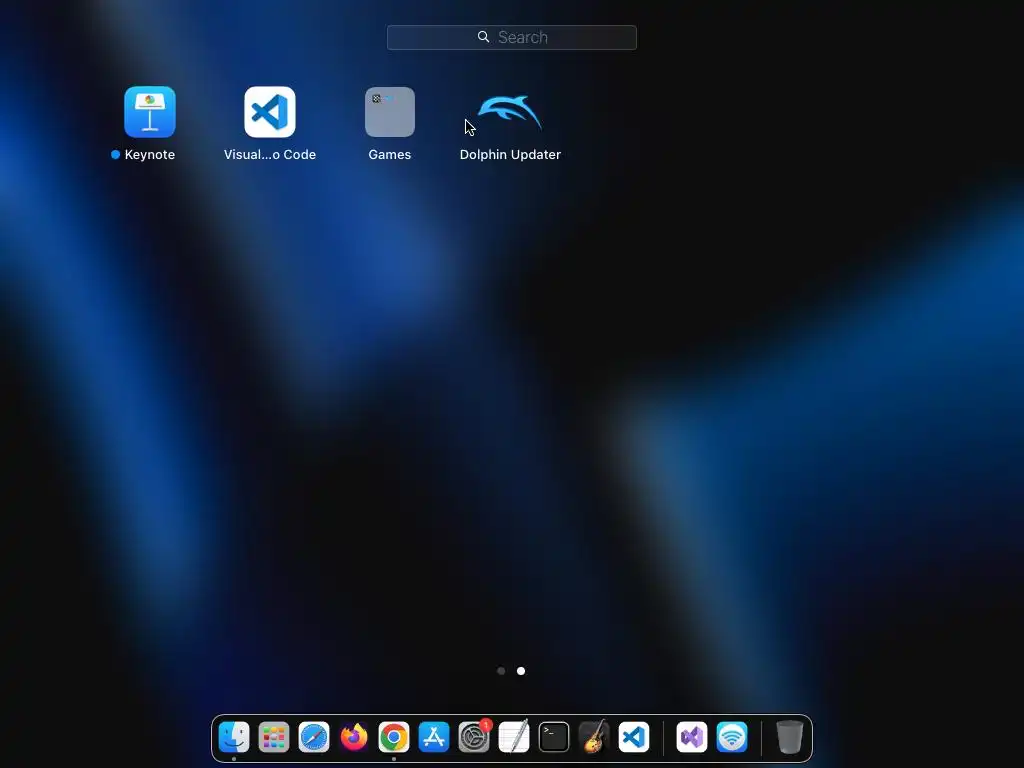This screenshot has width=1024, height=768.
Task: Open the blue Wi-Fi app Dock icon
Action: click(x=732, y=737)
